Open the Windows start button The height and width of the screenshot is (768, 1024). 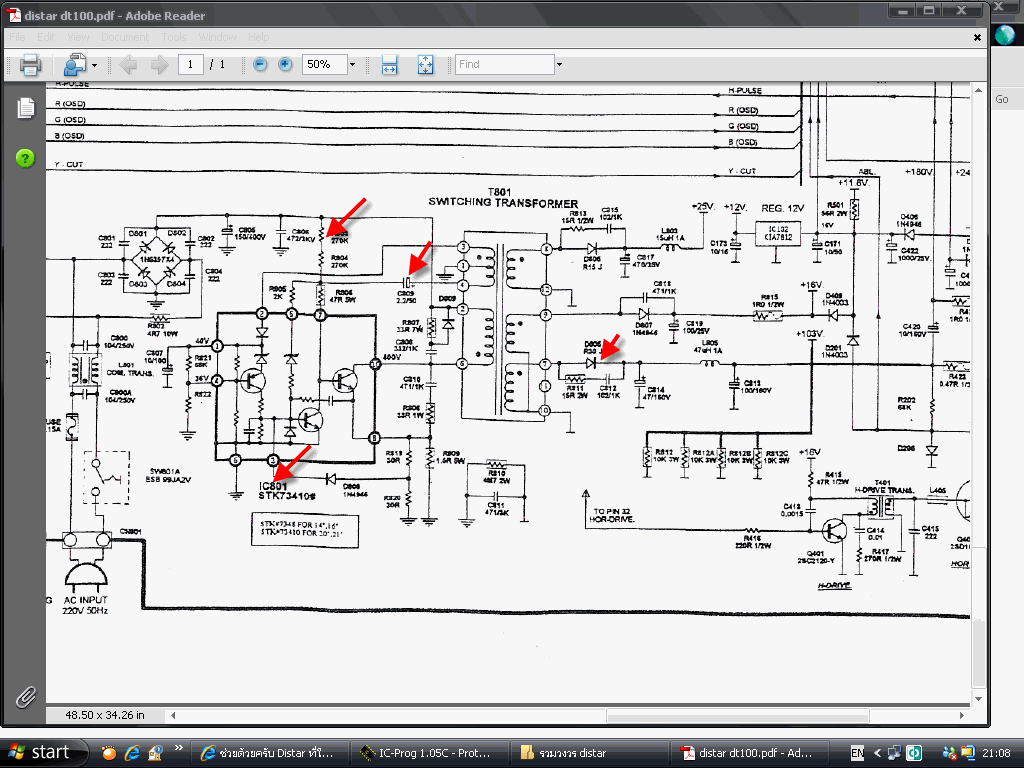[43, 752]
